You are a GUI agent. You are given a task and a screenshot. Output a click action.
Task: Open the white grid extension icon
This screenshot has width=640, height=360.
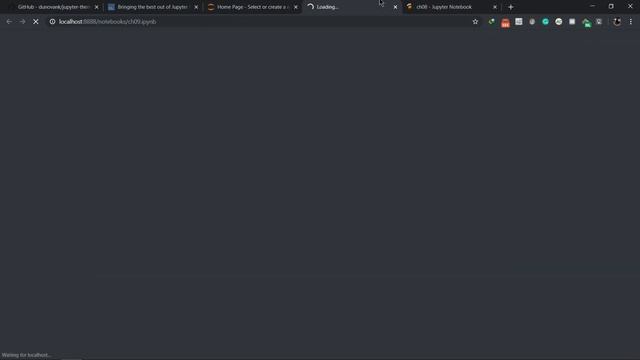coord(519,22)
